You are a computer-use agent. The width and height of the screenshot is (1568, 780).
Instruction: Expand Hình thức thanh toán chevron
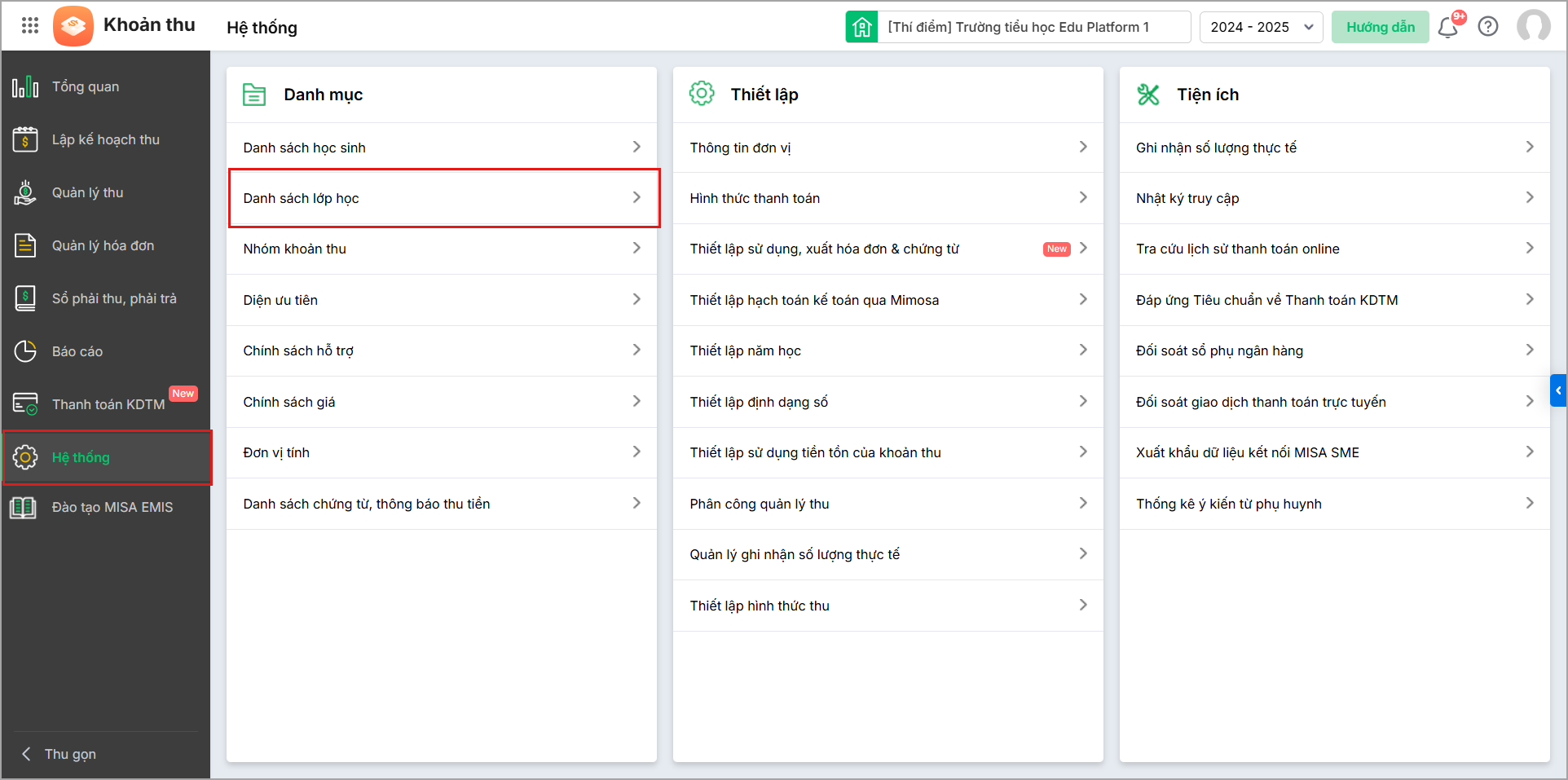[x=1083, y=197]
